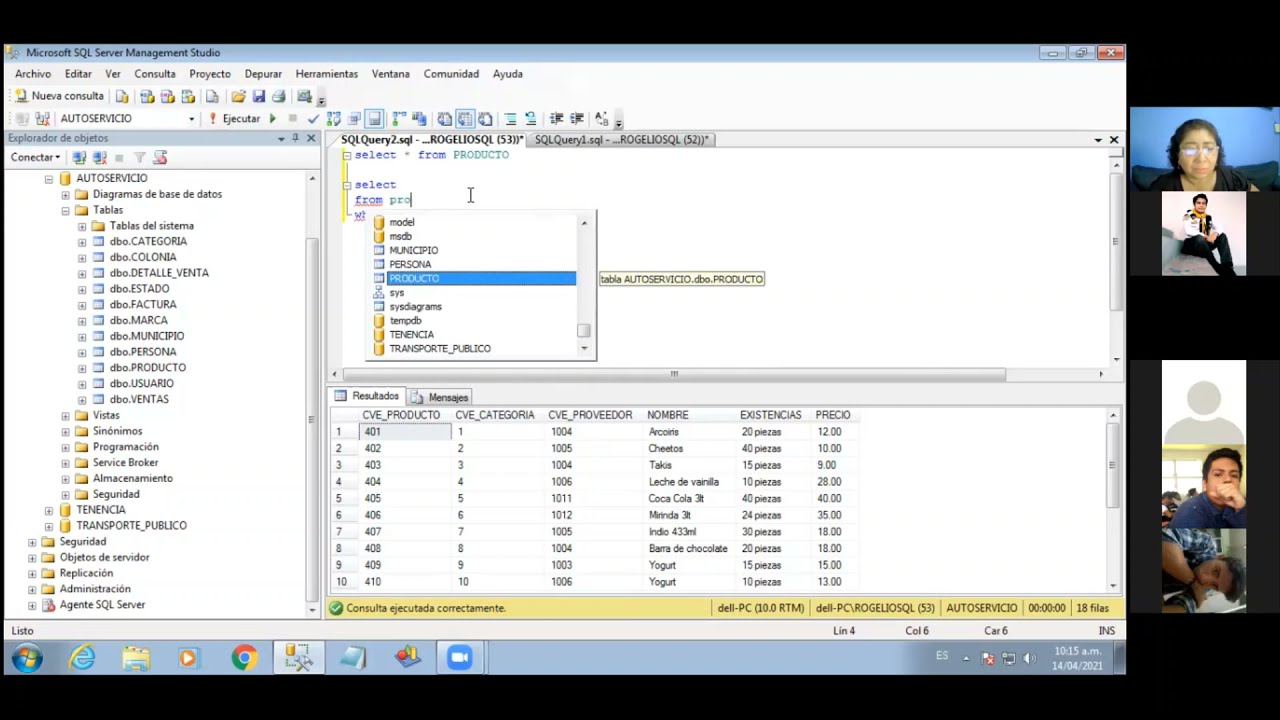Click the comment out selected lines icon
This screenshot has height=720, width=1280.
(x=510, y=118)
